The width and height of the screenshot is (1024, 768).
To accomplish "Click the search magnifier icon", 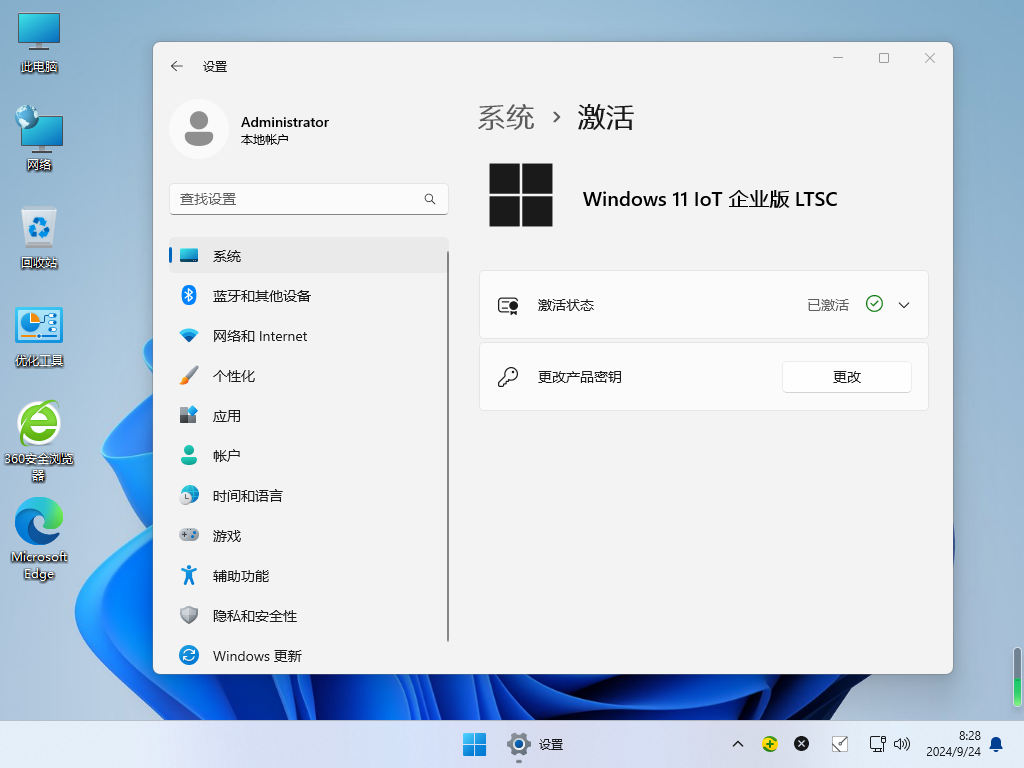I will [430, 199].
